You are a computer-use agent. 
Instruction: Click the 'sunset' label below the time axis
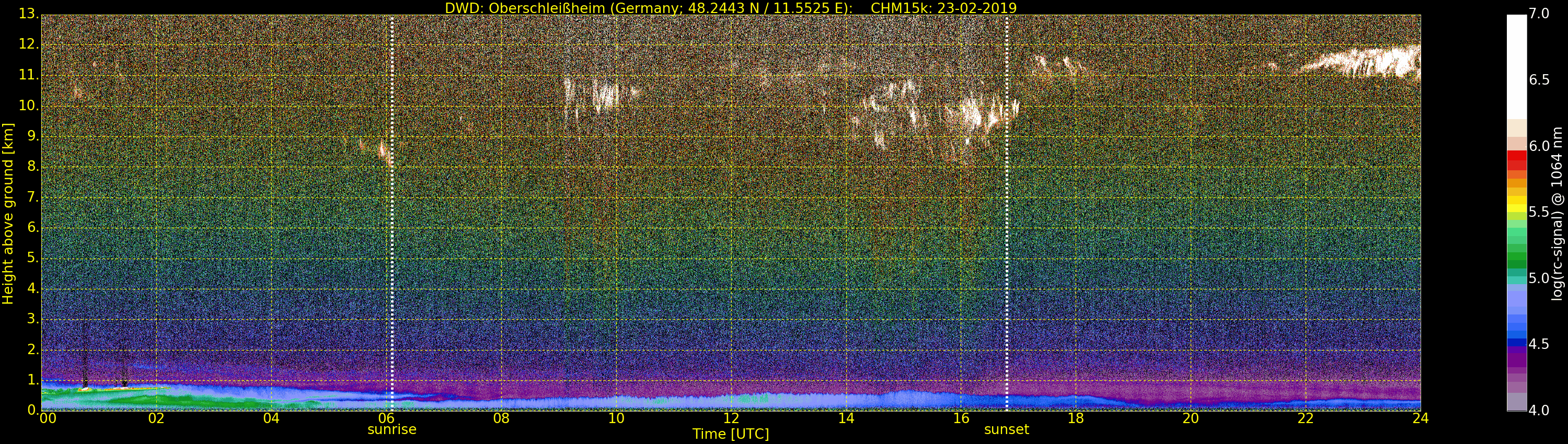pyautogui.click(x=1007, y=429)
